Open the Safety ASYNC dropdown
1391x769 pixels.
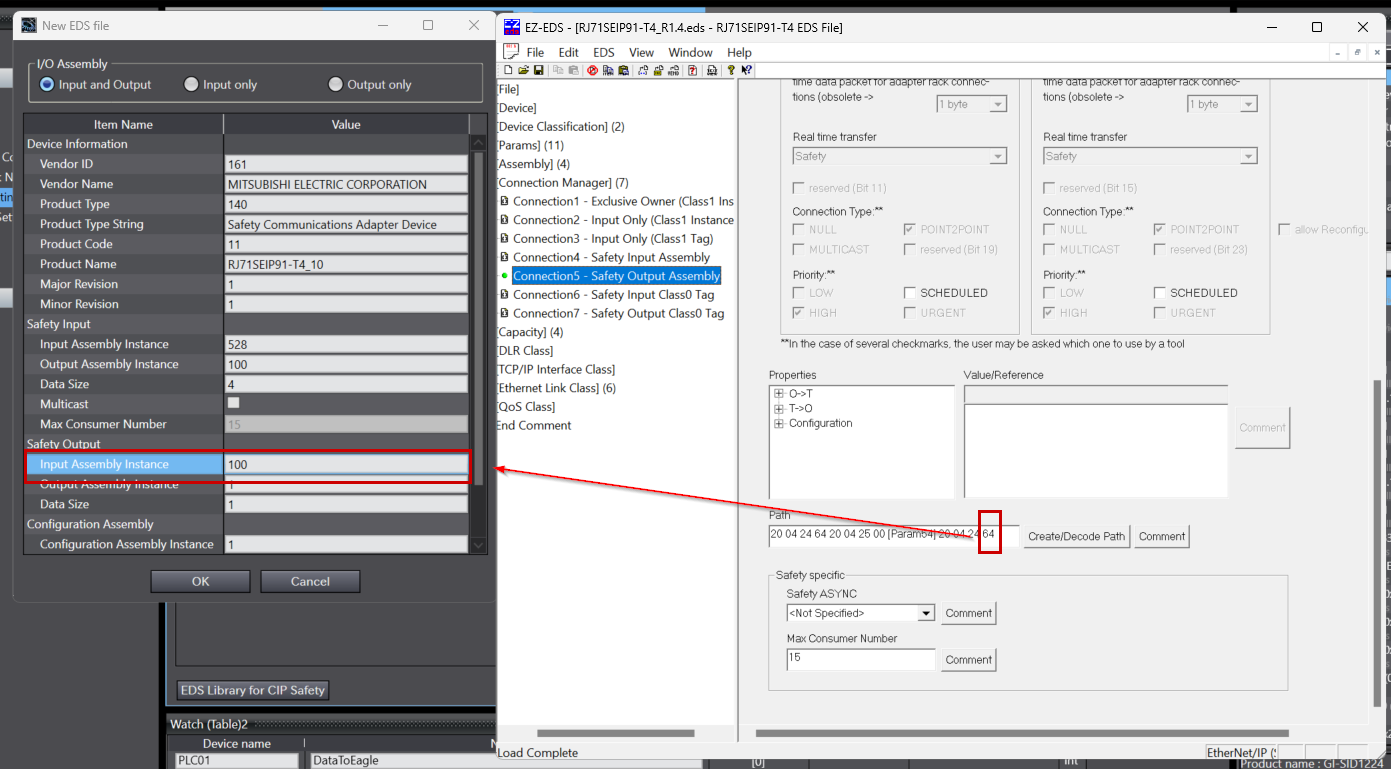point(926,613)
